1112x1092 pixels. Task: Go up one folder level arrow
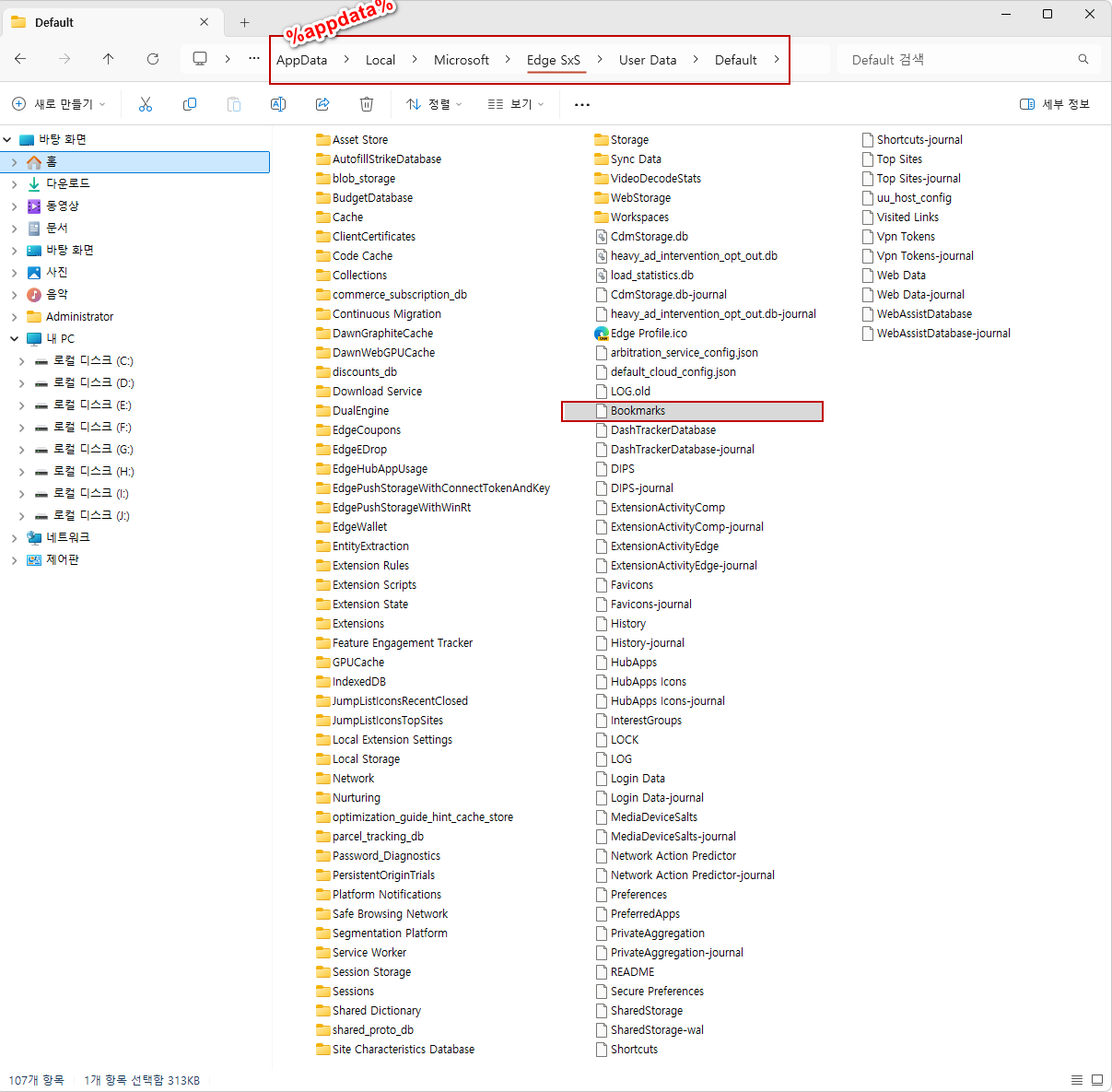(109, 59)
